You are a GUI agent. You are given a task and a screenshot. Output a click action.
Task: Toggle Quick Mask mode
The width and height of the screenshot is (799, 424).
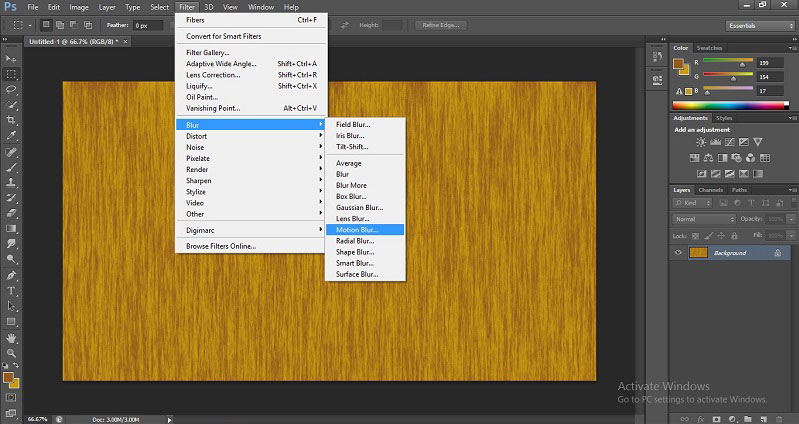tap(11, 397)
